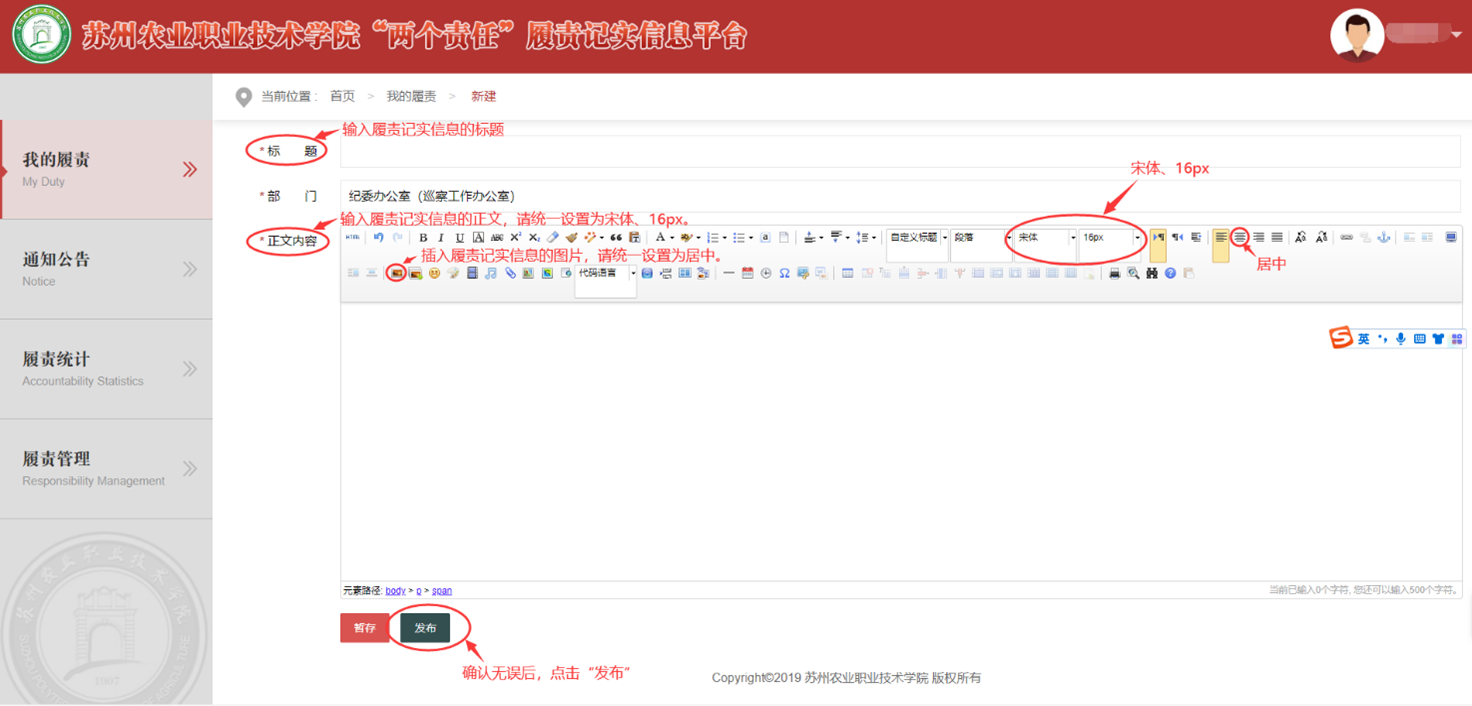Click the body link in element path

395,591
